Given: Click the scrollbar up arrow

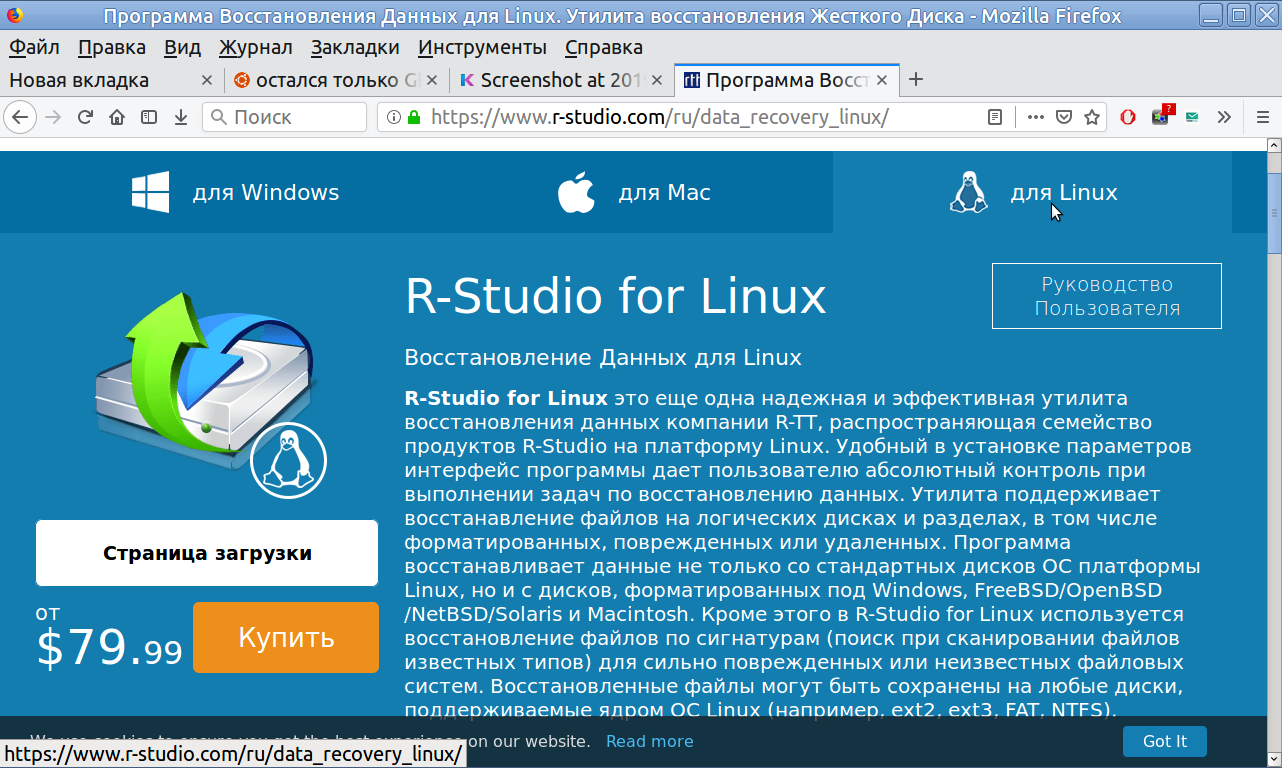Looking at the screenshot, I should [1274, 147].
